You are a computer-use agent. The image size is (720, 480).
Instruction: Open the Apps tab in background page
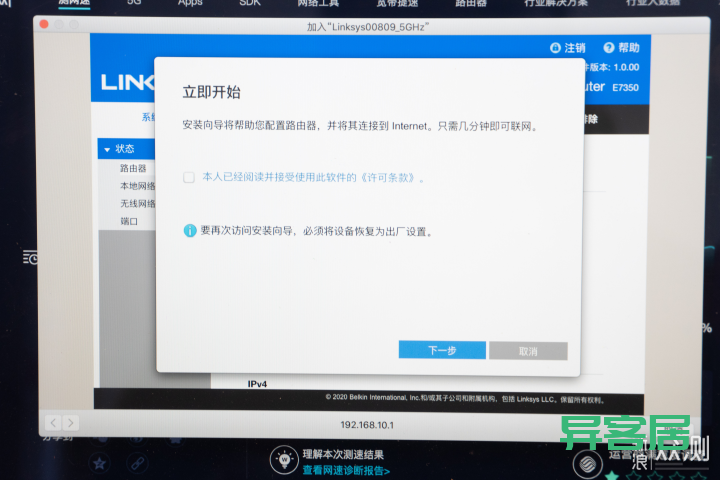tap(190, 3)
